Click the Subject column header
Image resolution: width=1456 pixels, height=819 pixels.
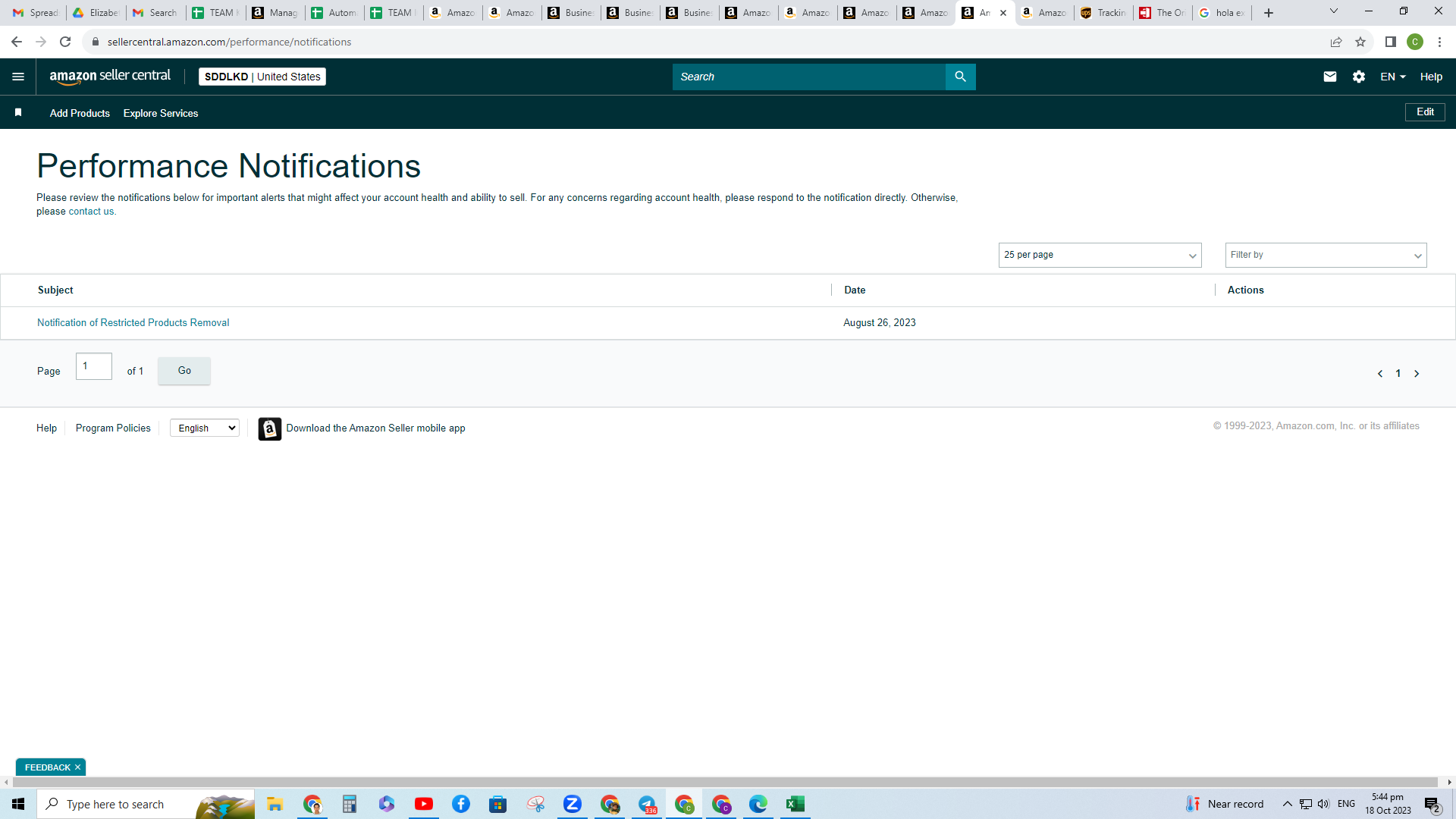point(55,290)
